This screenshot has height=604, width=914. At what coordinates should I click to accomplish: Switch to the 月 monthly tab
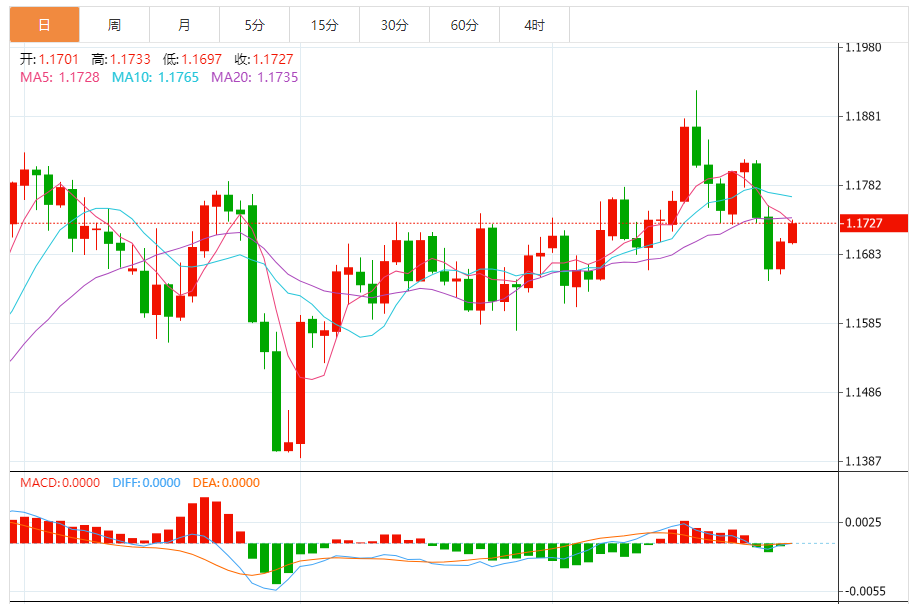184,25
